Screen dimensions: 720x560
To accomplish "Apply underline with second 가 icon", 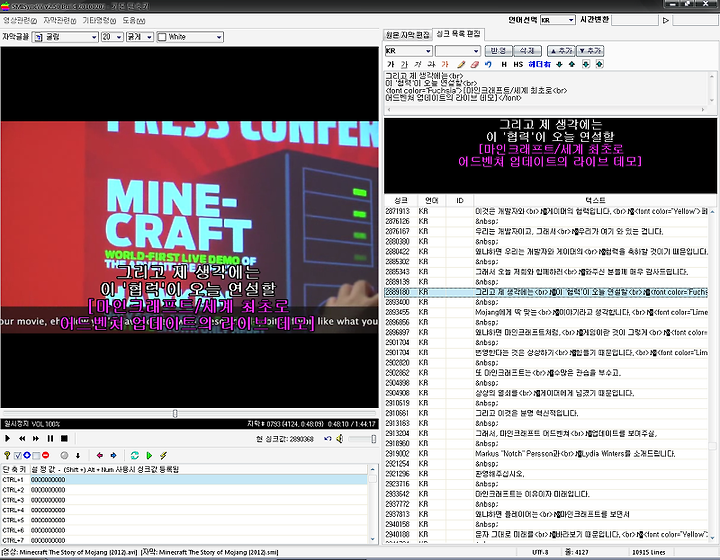I will point(404,64).
